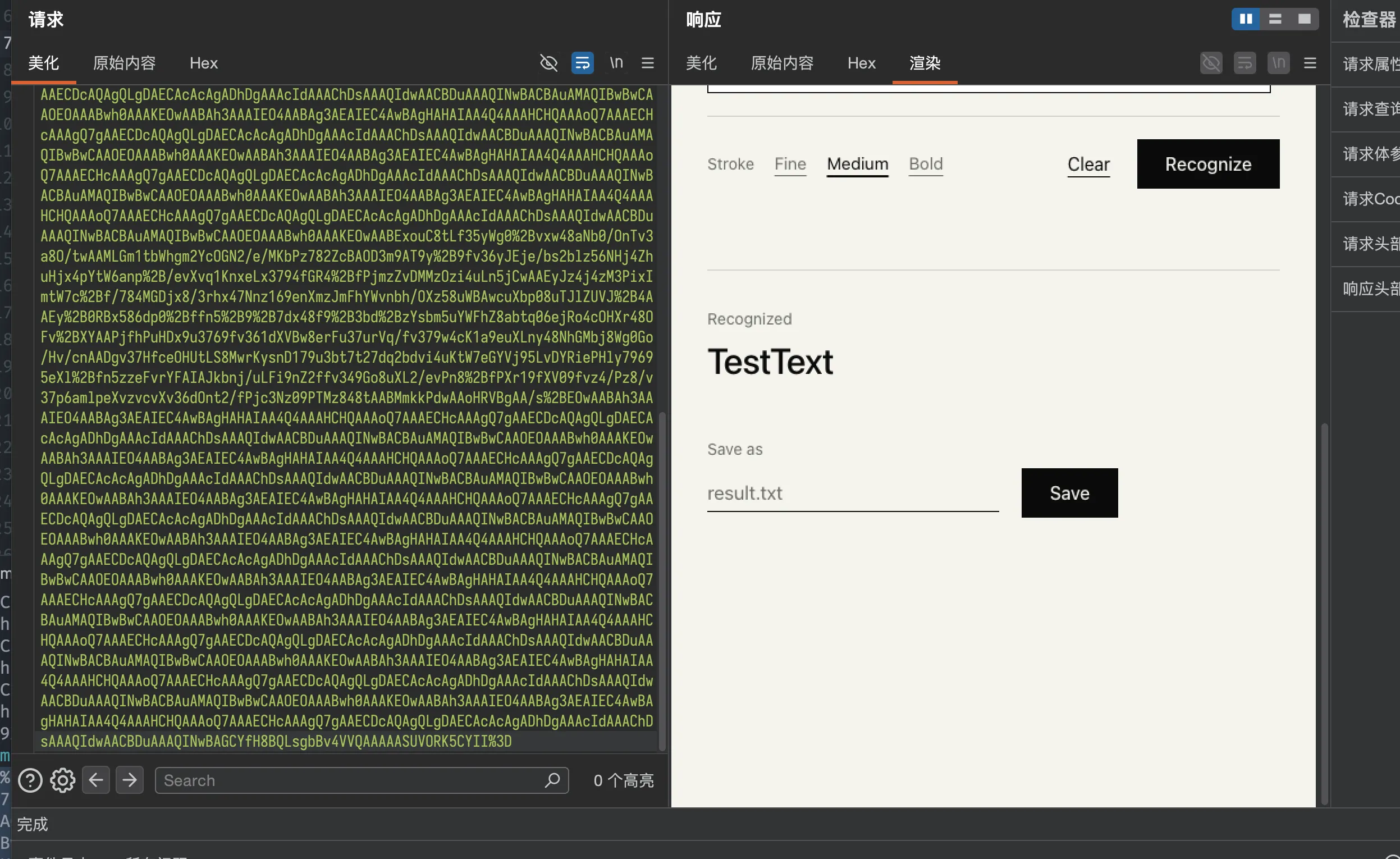Expand the 请求头部 inspector section
This screenshot has height=859, width=1400.
click(x=1369, y=244)
